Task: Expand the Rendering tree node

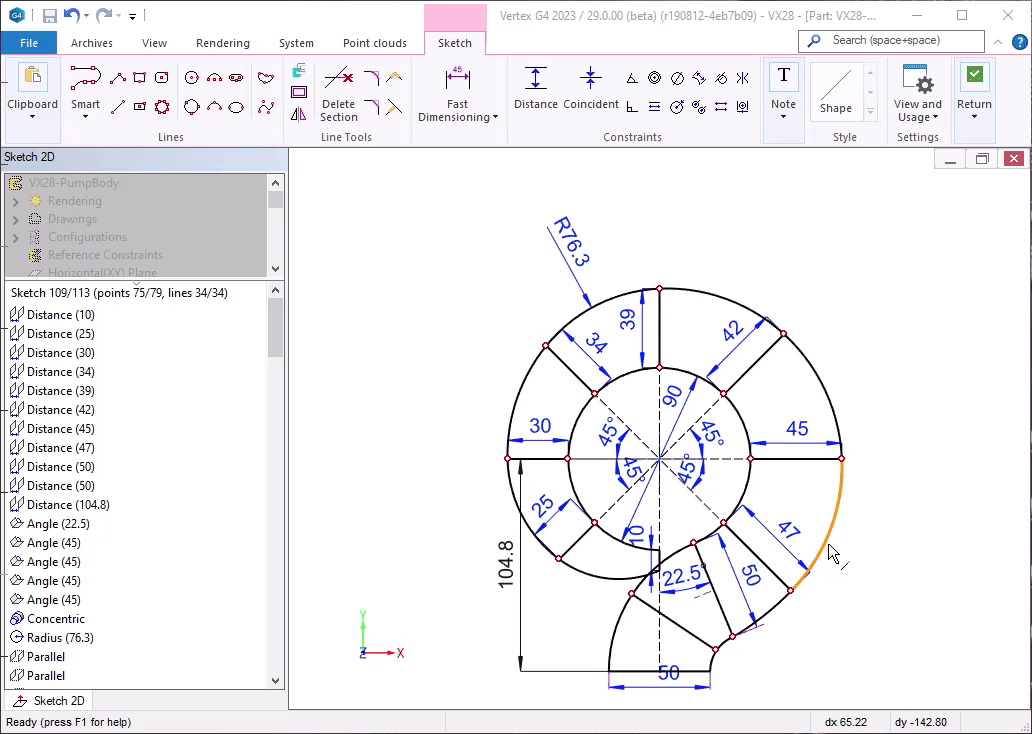Action: pyautogui.click(x=15, y=201)
